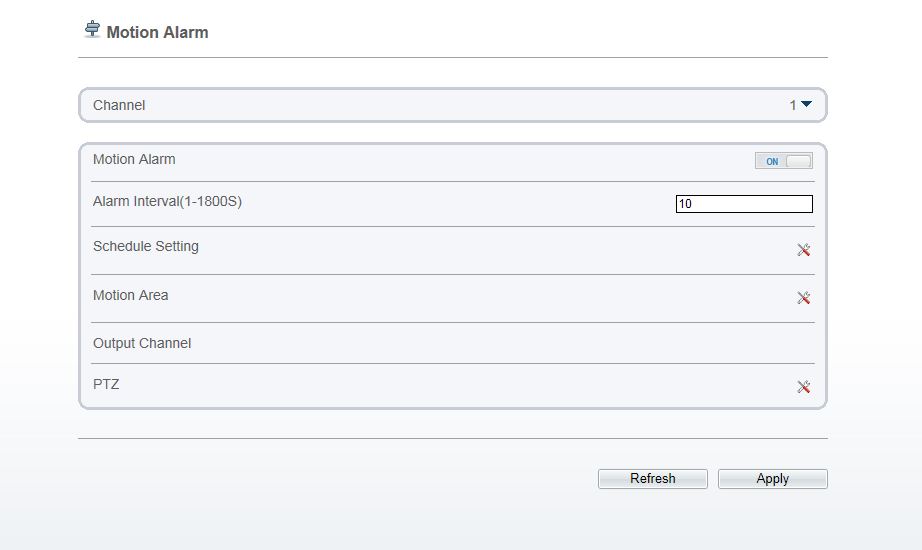Screen dimensions: 922x550
Task: Click the Motion Alarm page title text
Action: [158, 32]
